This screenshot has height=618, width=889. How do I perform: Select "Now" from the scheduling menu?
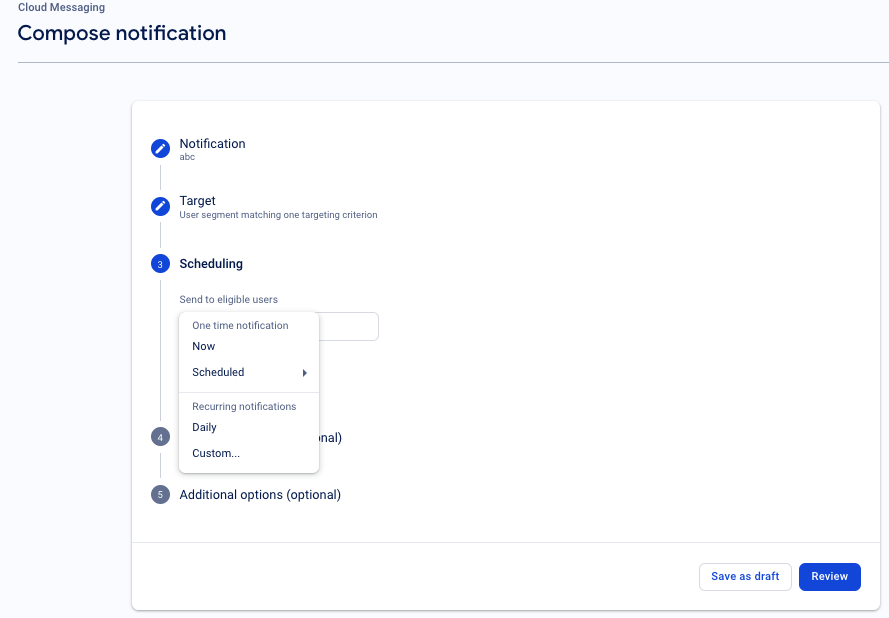(x=204, y=346)
